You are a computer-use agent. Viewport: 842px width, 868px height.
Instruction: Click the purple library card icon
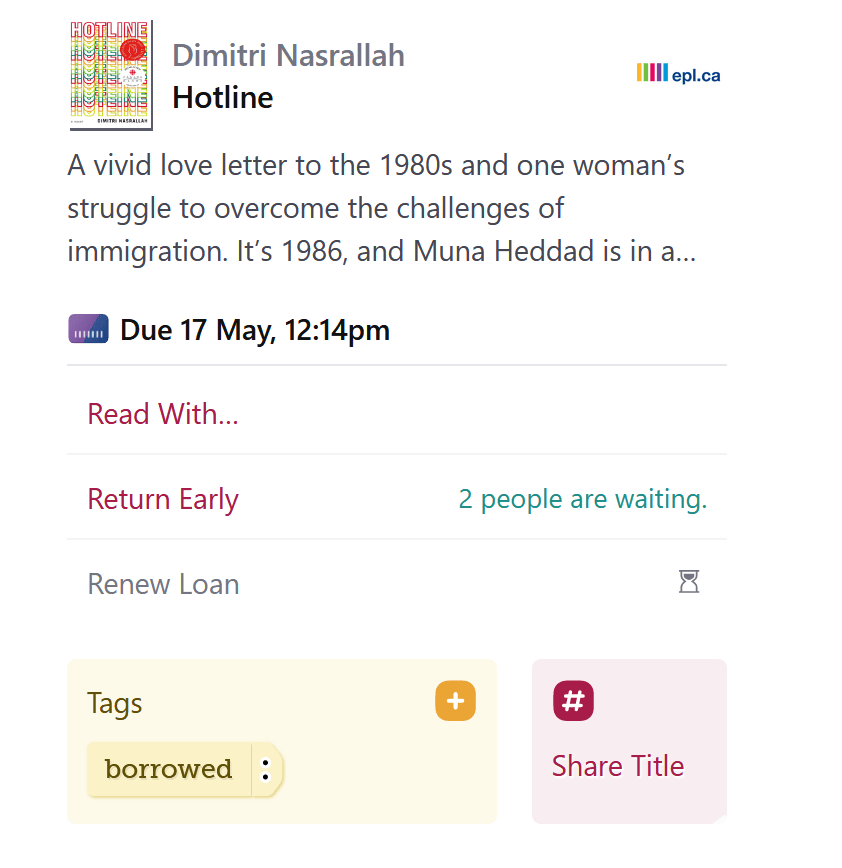[x=89, y=329]
